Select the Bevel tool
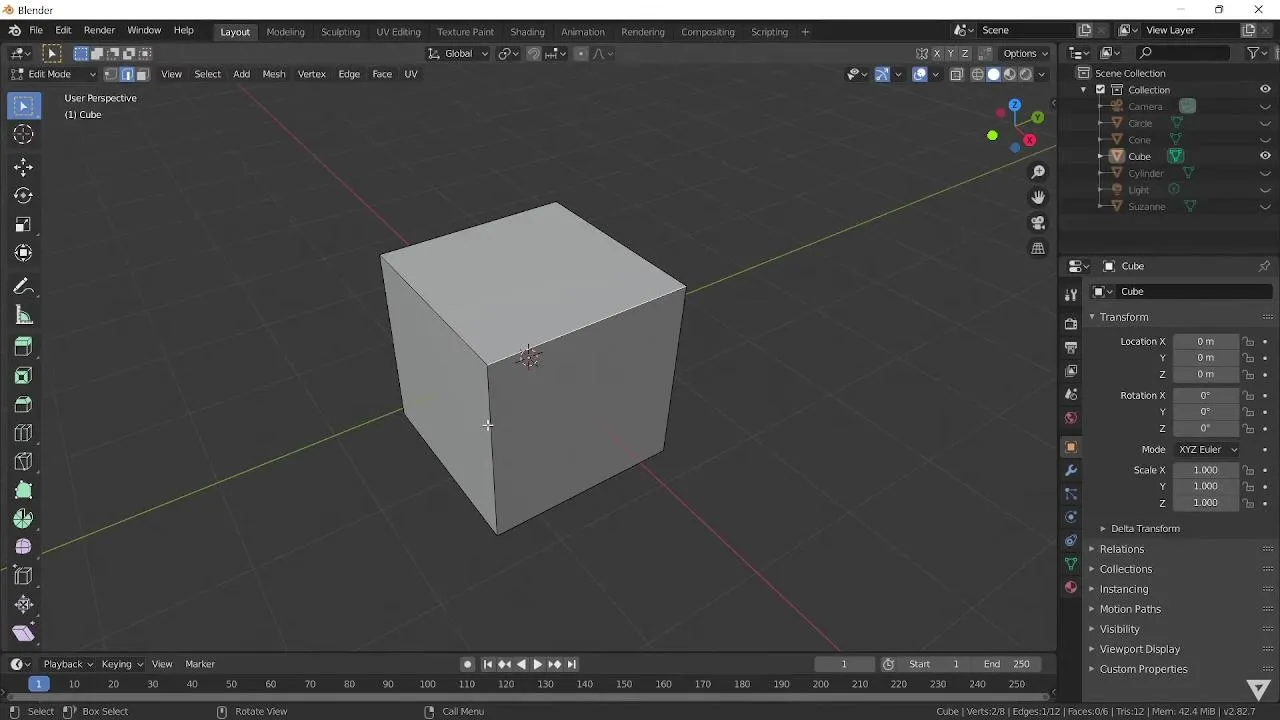This screenshot has height=720, width=1280. tap(24, 405)
